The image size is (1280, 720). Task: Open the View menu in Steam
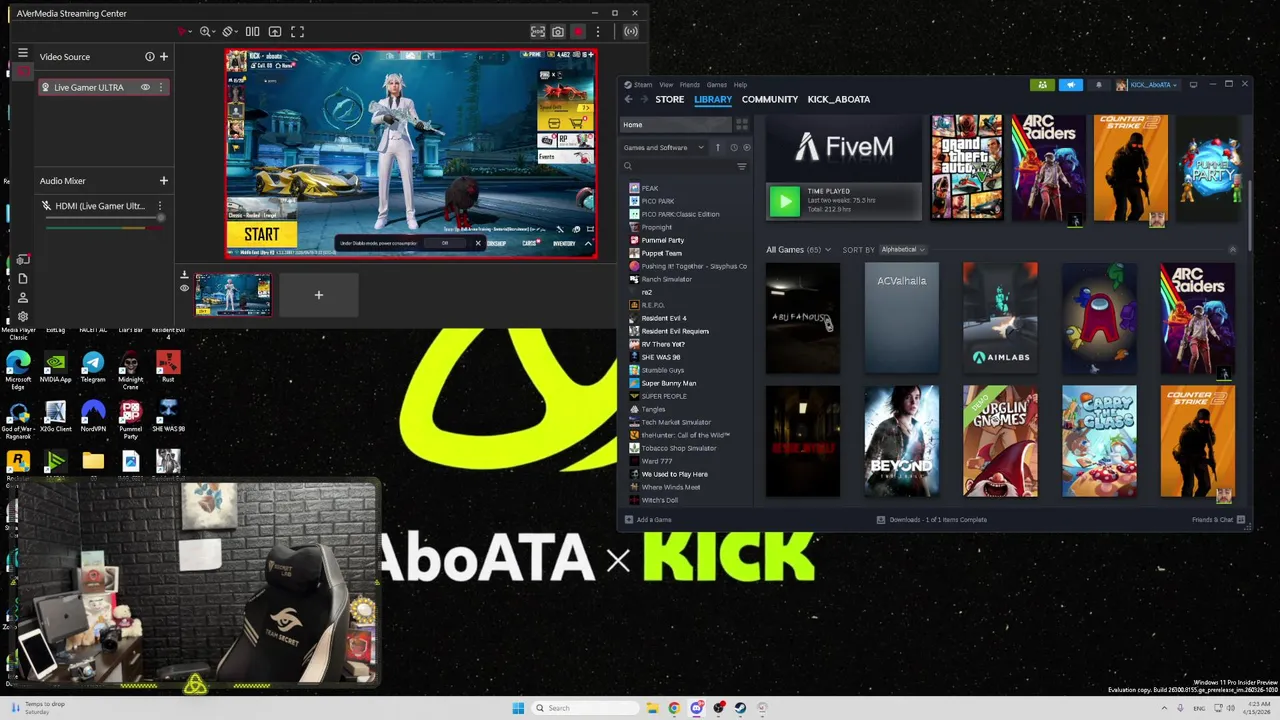[x=666, y=85]
